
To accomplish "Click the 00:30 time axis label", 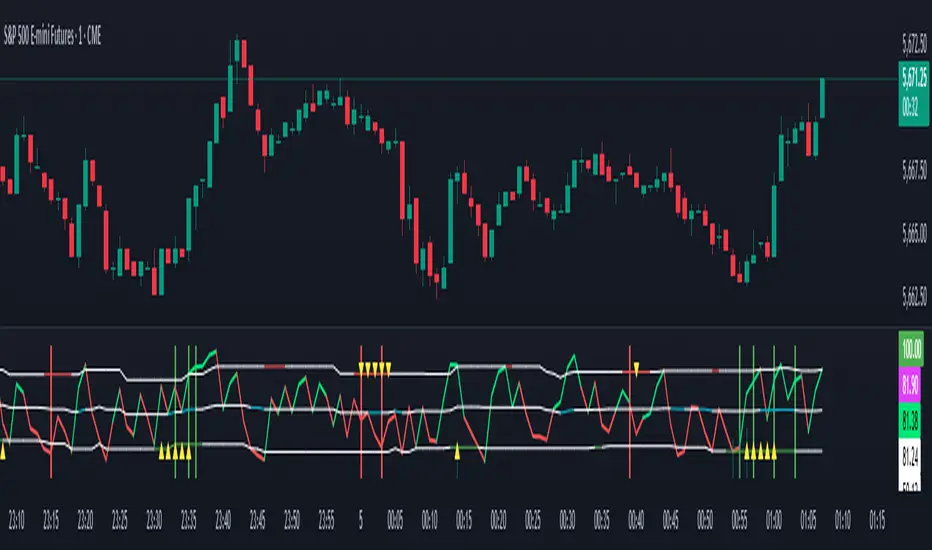I will pos(567,521).
